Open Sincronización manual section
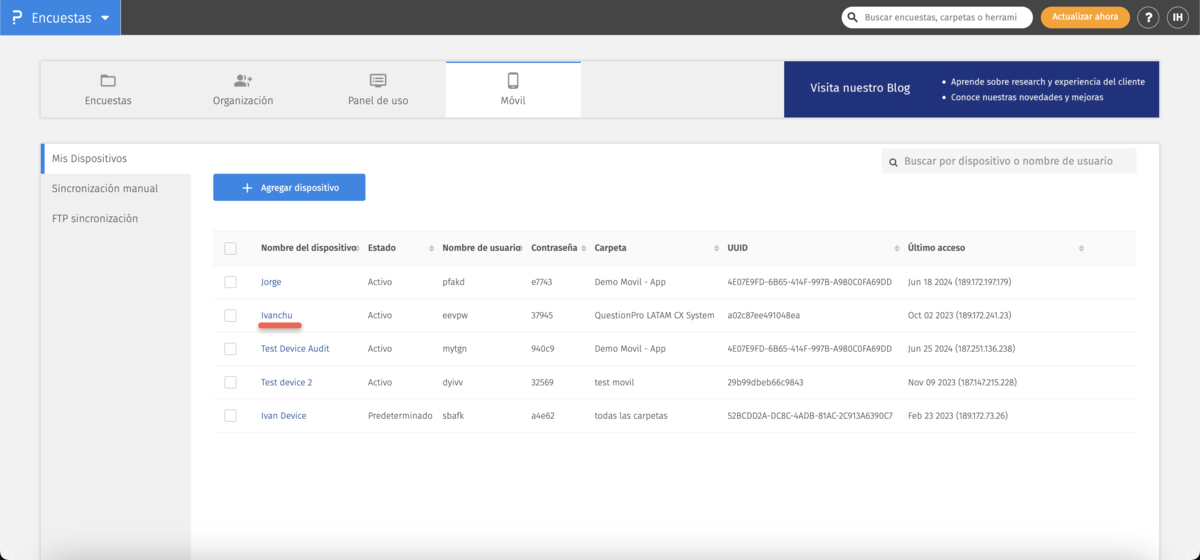Image resolution: width=1200 pixels, height=560 pixels. 105,188
